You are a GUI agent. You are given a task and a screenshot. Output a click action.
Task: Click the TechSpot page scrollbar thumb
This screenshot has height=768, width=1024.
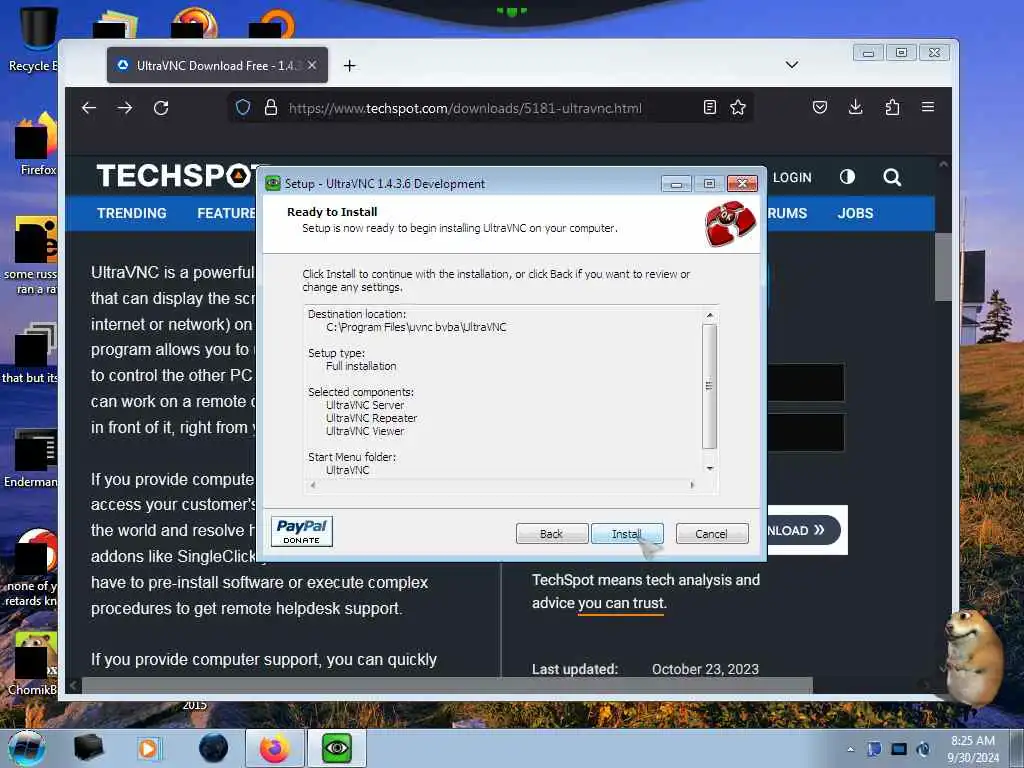(x=943, y=266)
